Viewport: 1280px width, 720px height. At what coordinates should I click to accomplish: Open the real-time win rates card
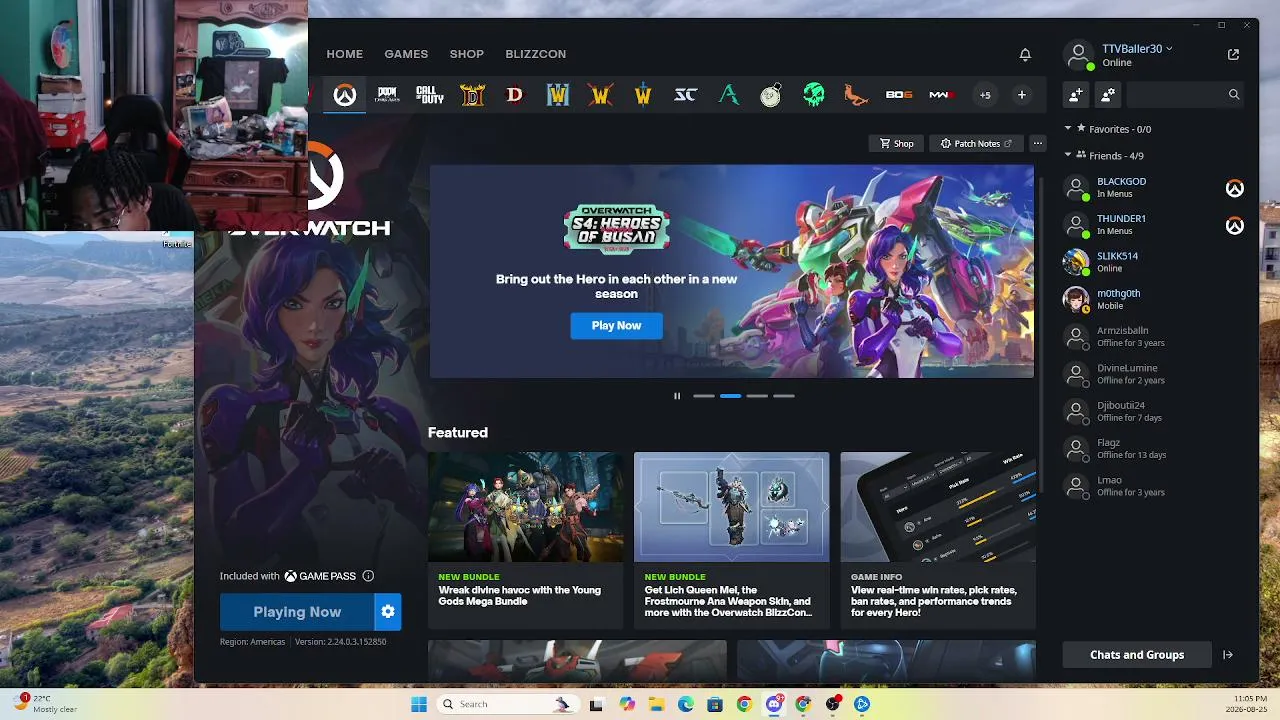[938, 540]
